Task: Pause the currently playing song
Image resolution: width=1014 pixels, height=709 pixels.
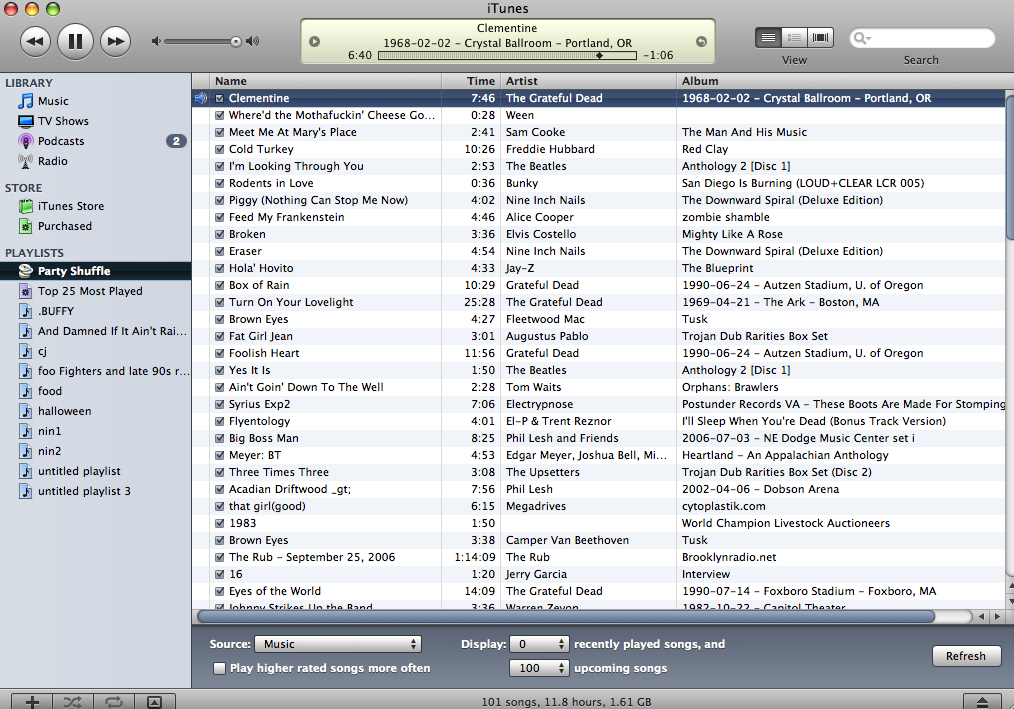Action: point(75,41)
